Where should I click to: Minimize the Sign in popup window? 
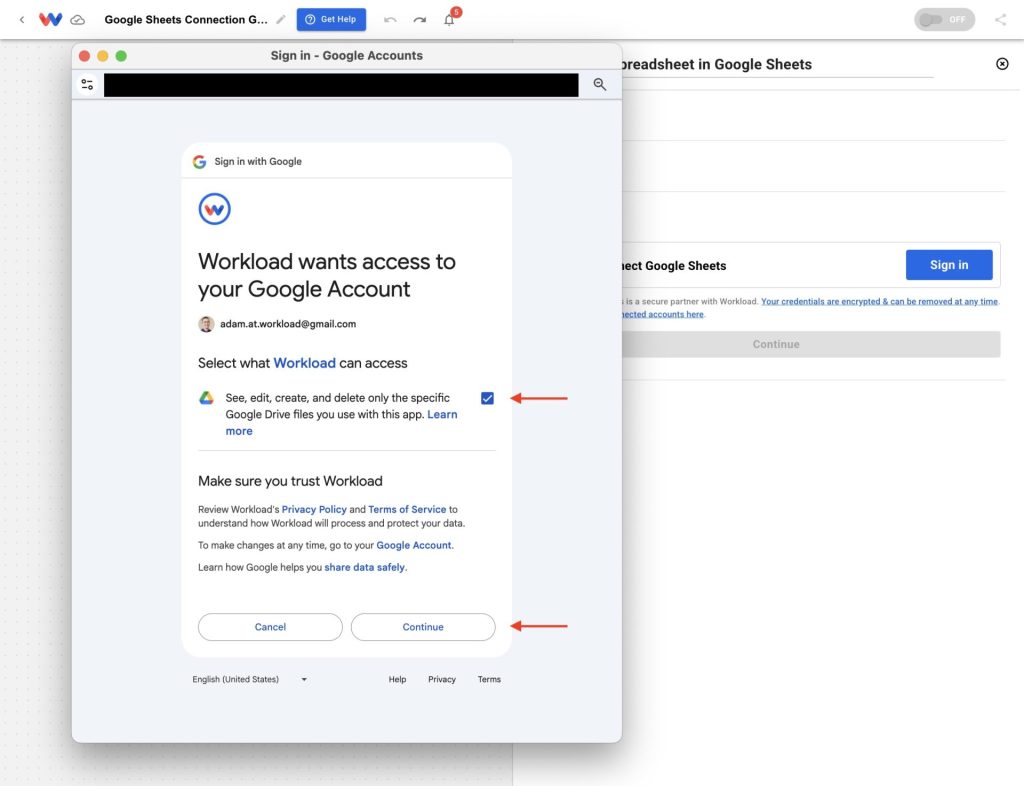coord(103,56)
